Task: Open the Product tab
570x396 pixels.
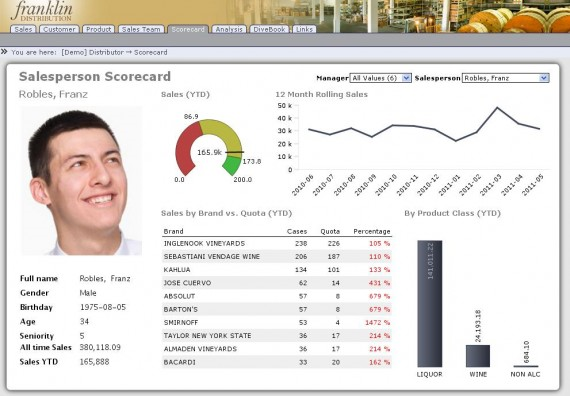Action: [99, 29]
